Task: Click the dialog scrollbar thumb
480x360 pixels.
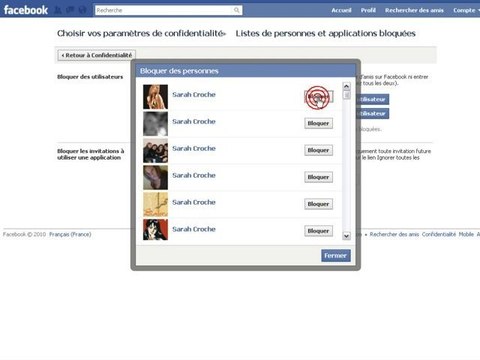Action: click(346, 95)
